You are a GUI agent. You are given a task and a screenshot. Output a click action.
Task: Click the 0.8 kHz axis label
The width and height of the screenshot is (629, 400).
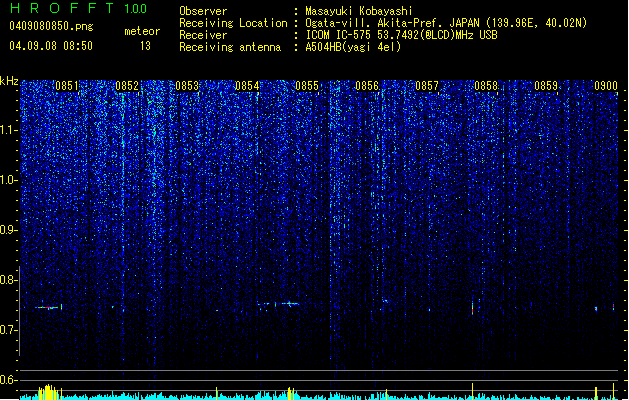coord(8,280)
